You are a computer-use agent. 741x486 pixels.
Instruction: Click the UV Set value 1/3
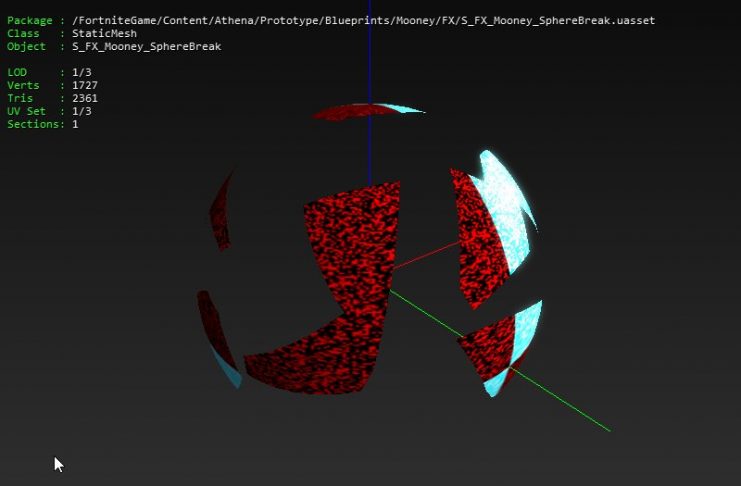(x=82, y=111)
